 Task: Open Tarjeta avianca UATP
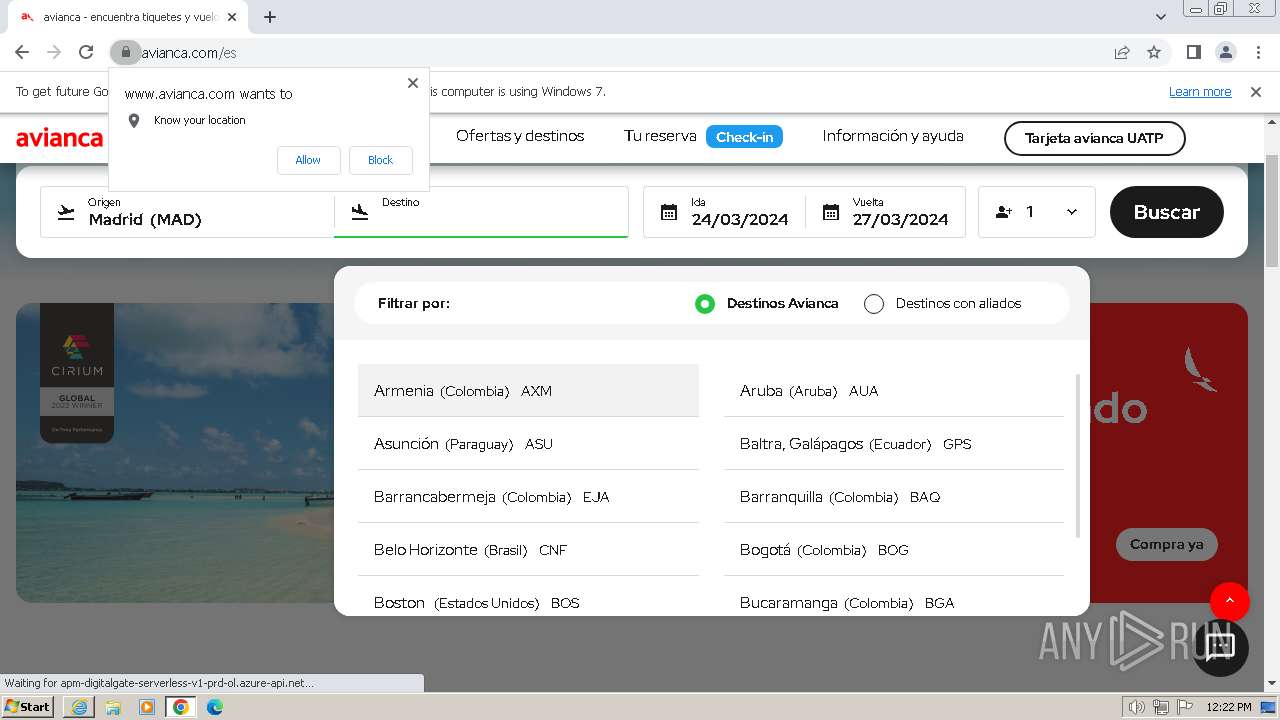1094,138
